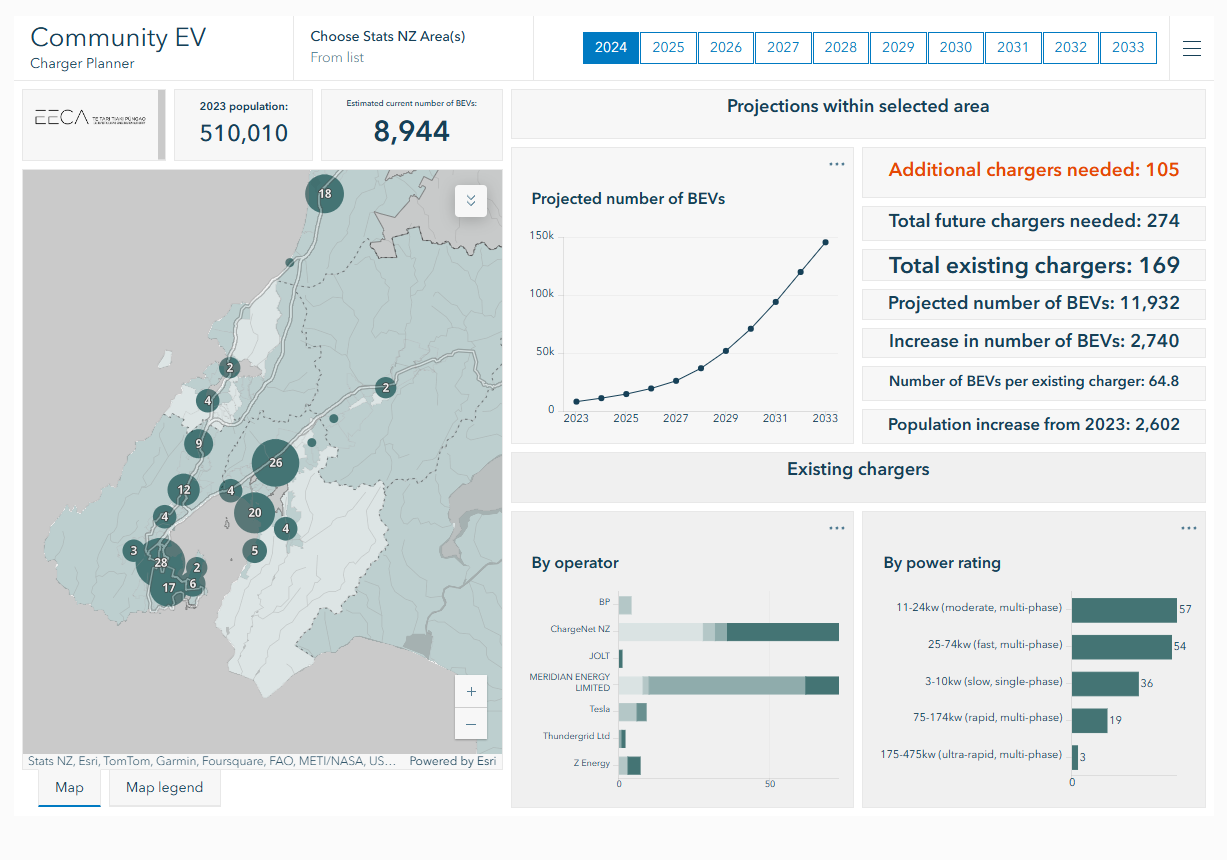Select the map cluster marked 12
1227x860 pixels.
(x=184, y=490)
